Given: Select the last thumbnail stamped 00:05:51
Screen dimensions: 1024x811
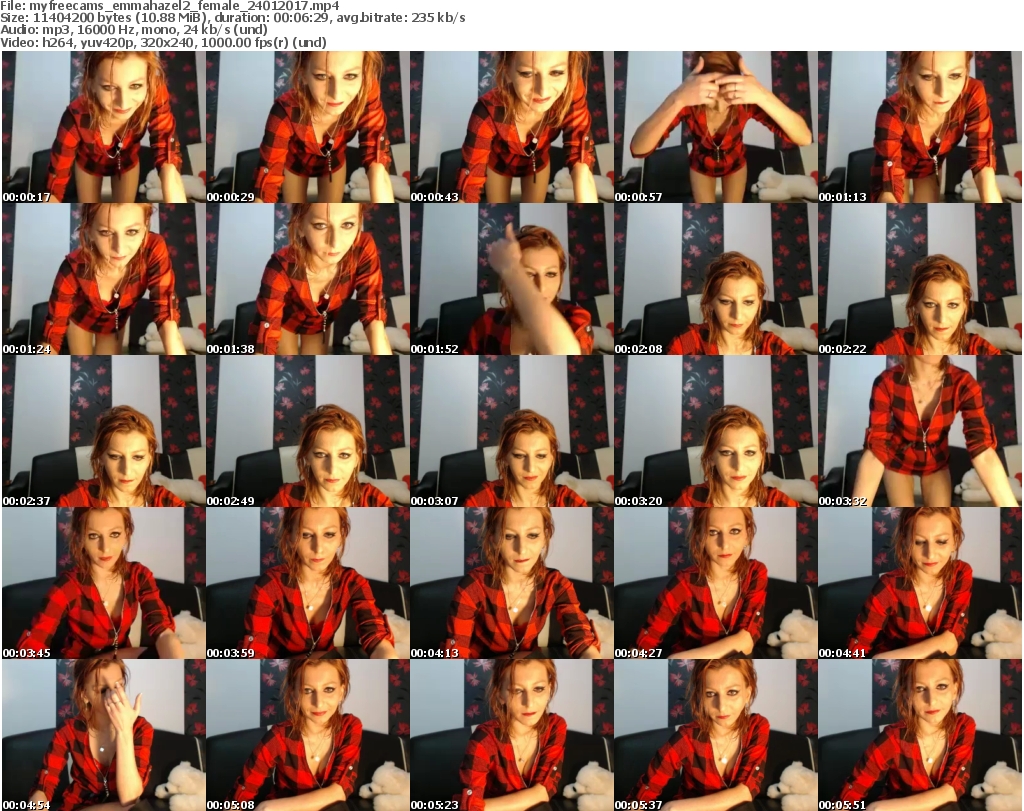Looking at the screenshot, I should pos(920,735).
